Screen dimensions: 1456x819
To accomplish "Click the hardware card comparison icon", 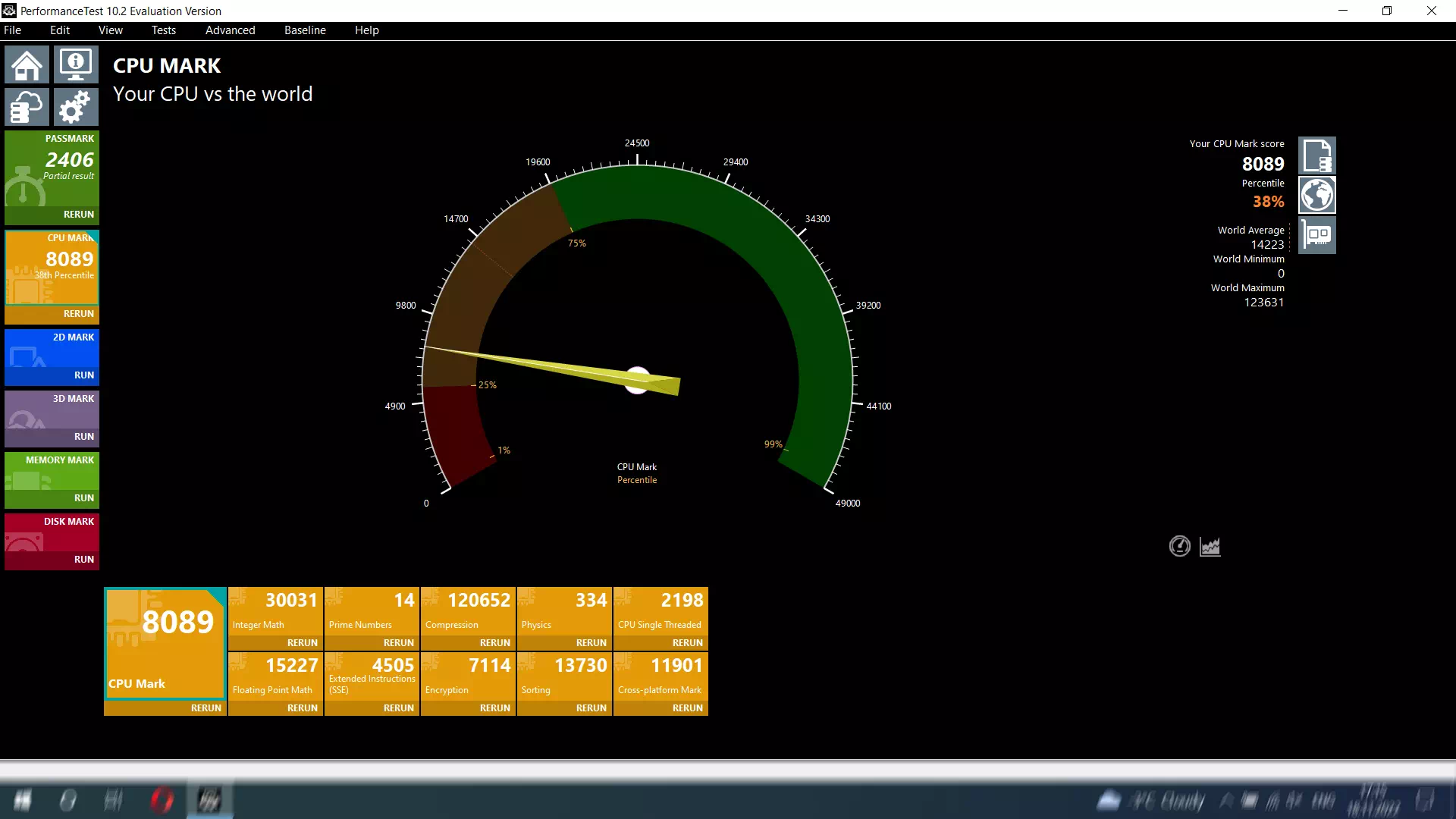I will click(1316, 235).
